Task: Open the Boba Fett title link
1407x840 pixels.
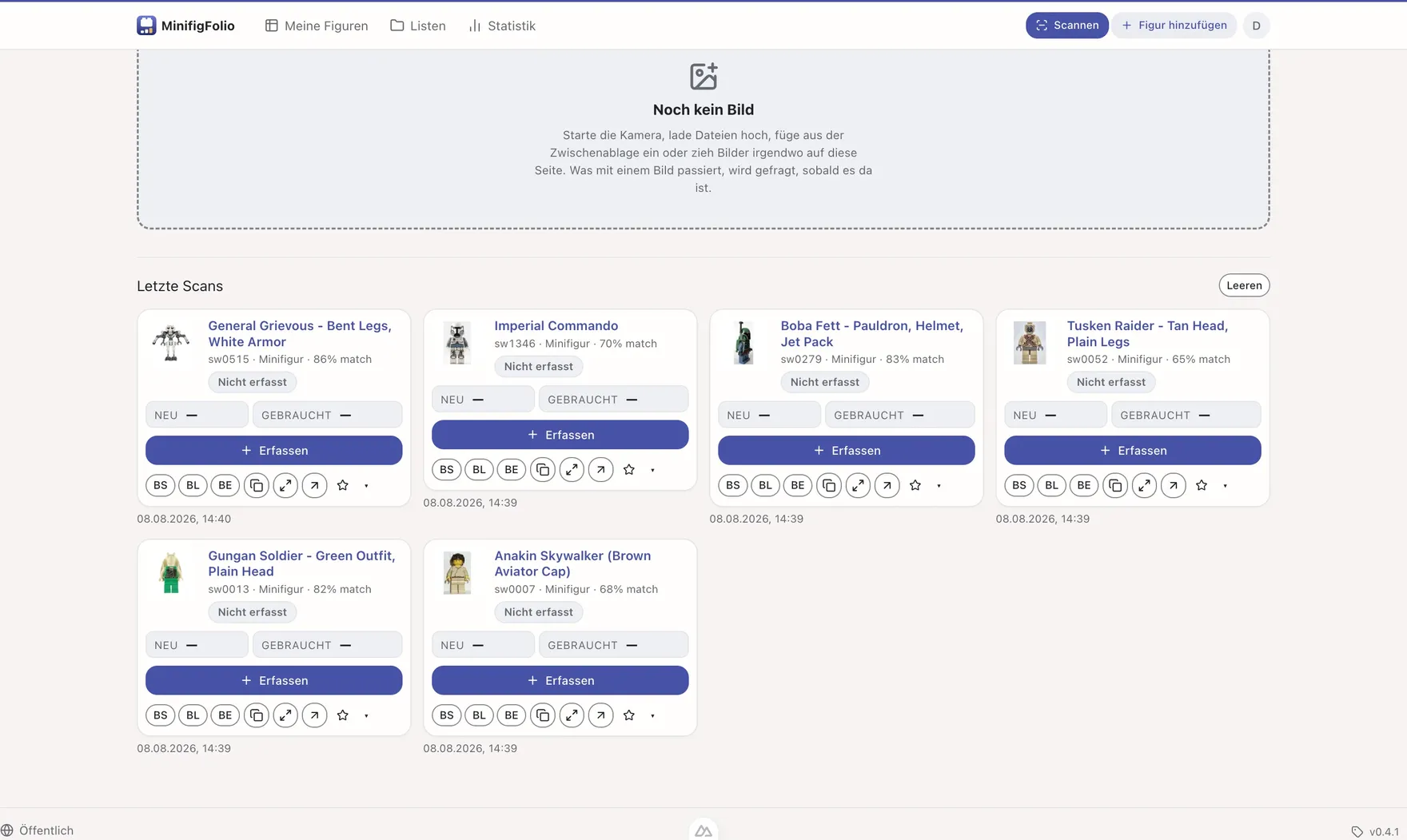Action: click(871, 333)
